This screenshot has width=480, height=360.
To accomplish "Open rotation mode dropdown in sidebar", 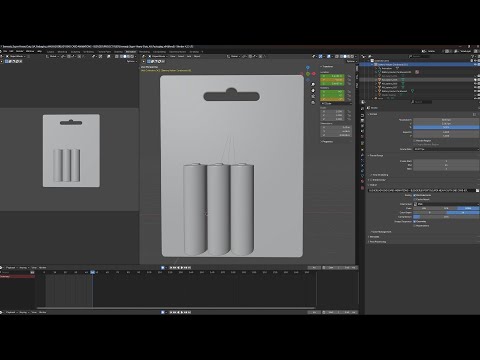I will point(336,103).
